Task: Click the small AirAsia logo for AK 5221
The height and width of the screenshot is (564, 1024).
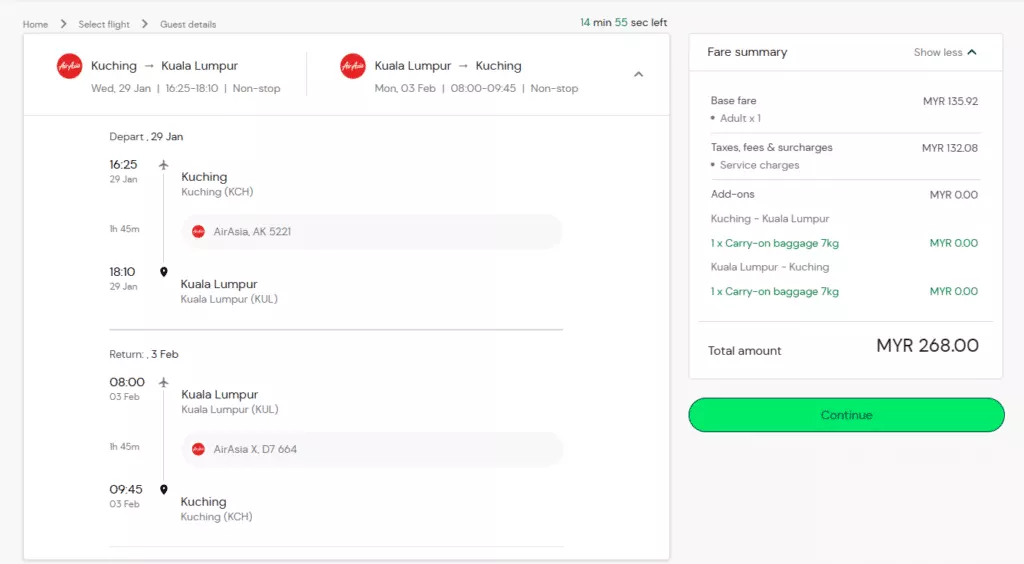Action: pyautogui.click(x=198, y=232)
